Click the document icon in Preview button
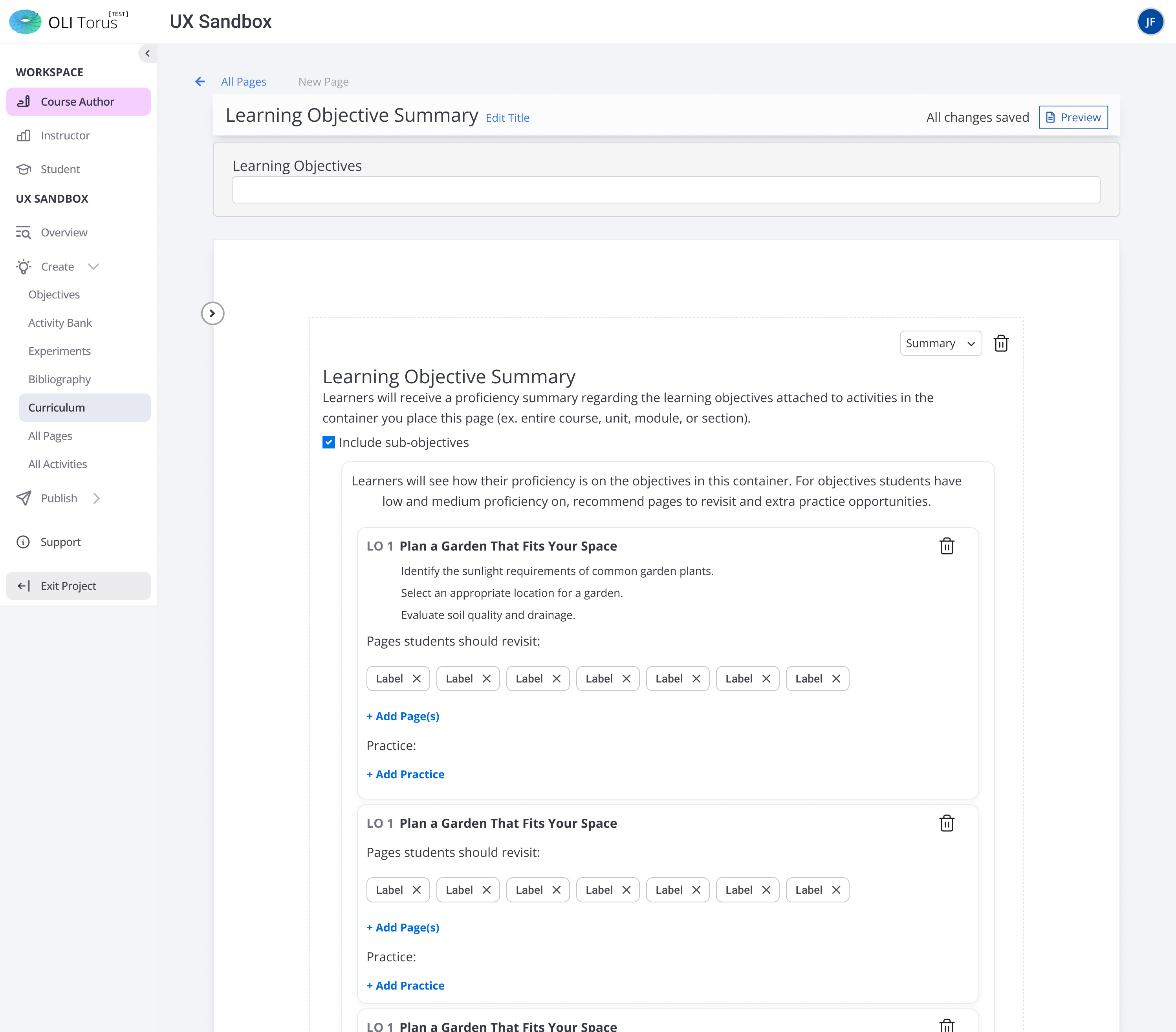 tap(1050, 117)
